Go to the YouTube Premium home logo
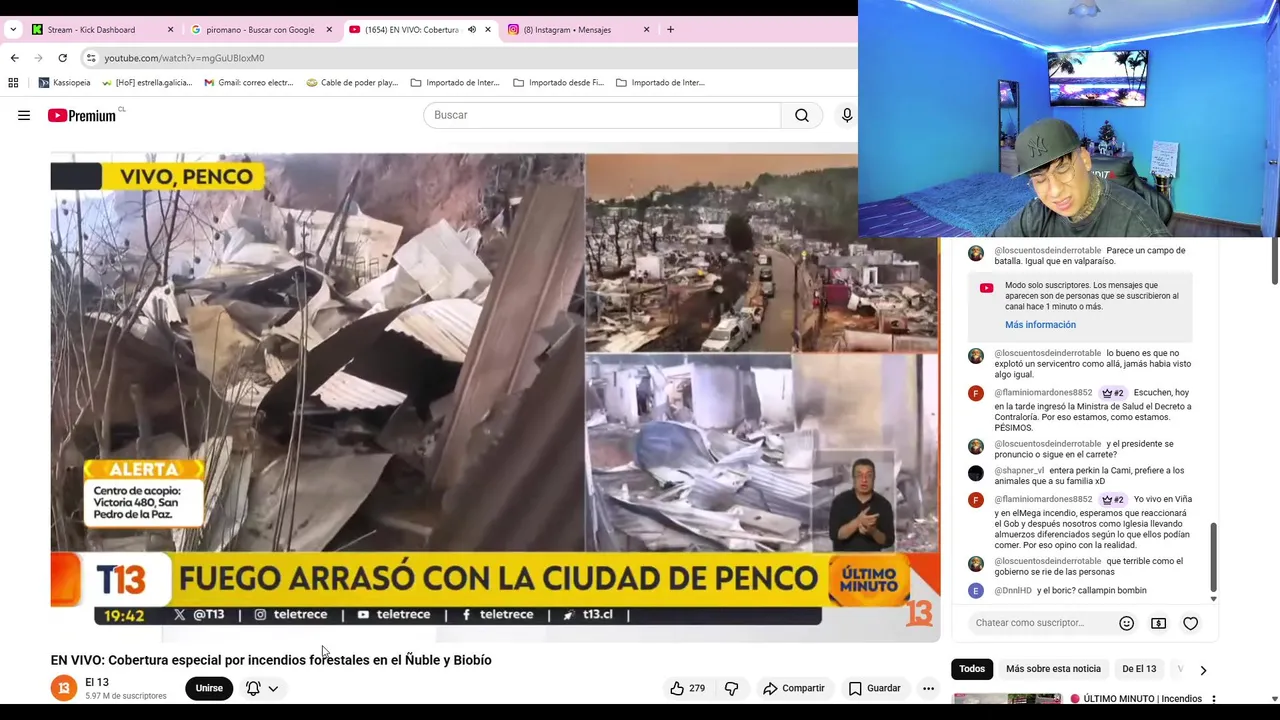This screenshot has width=1280, height=720. click(x=82, y=115)
